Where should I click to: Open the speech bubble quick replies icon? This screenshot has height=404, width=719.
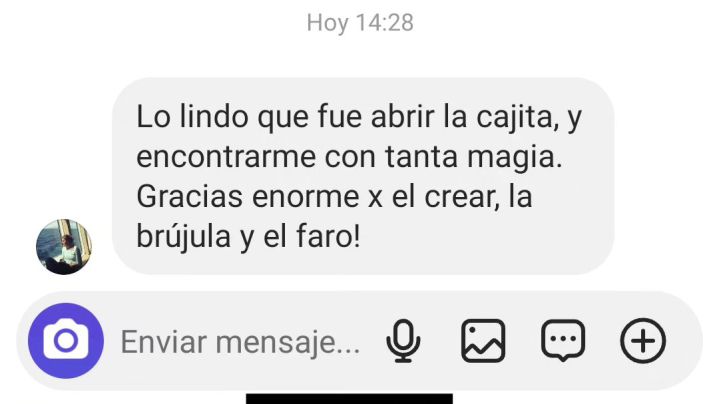pyautogui.click(x=563, y=341)
